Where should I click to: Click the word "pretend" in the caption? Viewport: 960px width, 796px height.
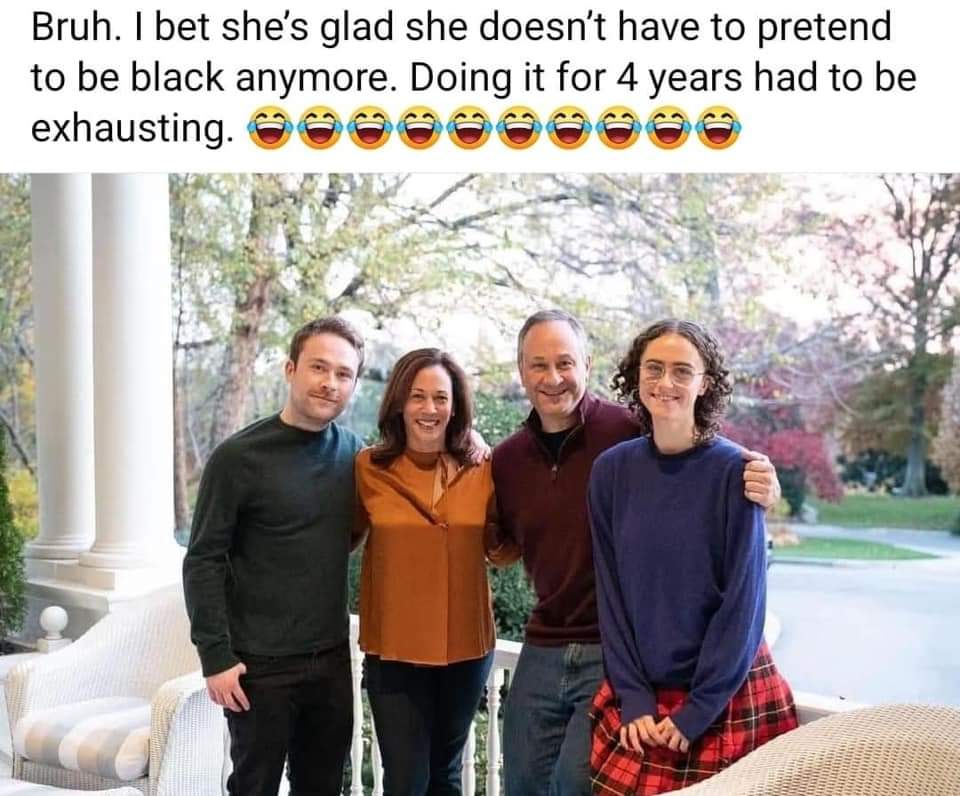pyautogui.click(x=824, y=28)
